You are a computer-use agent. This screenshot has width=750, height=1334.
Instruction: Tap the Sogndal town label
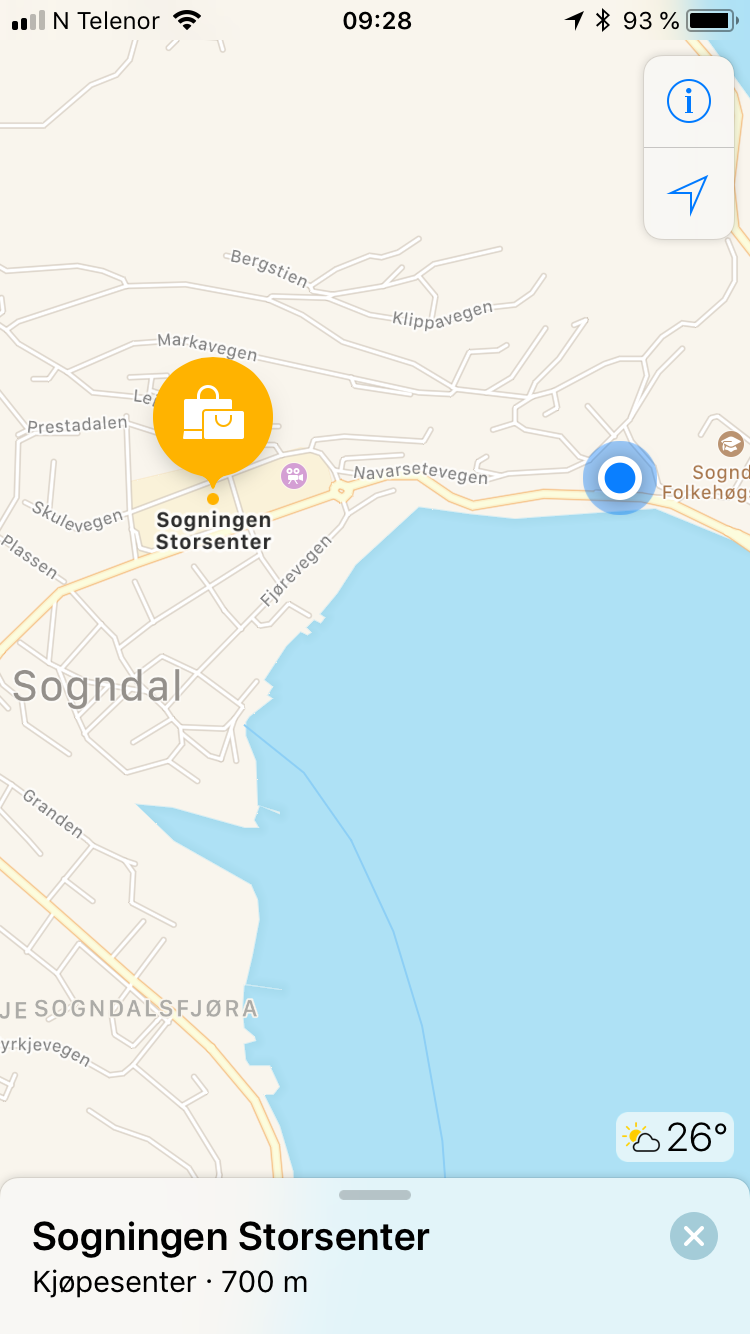click(98, 687)
